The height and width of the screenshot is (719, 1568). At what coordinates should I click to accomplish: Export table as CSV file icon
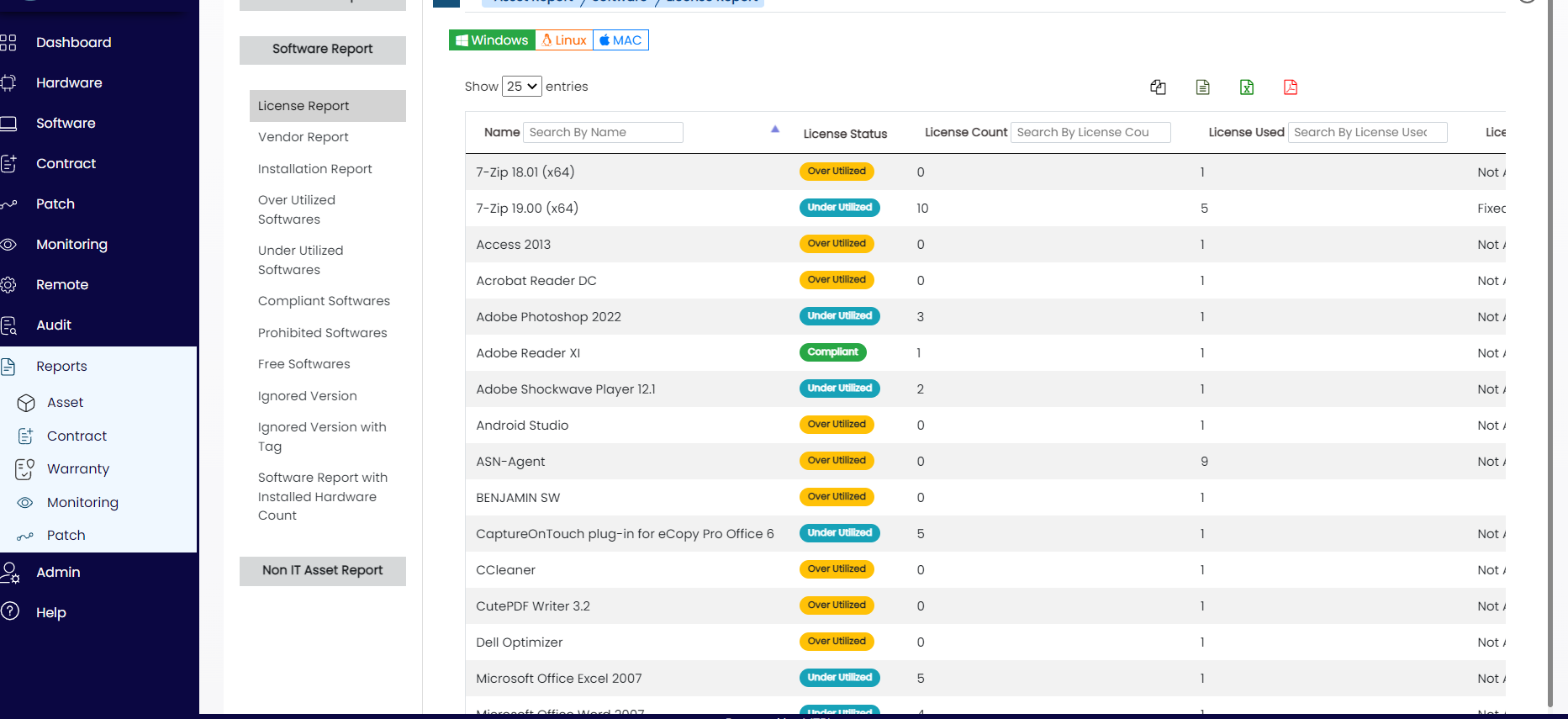tap(1203, 87)
